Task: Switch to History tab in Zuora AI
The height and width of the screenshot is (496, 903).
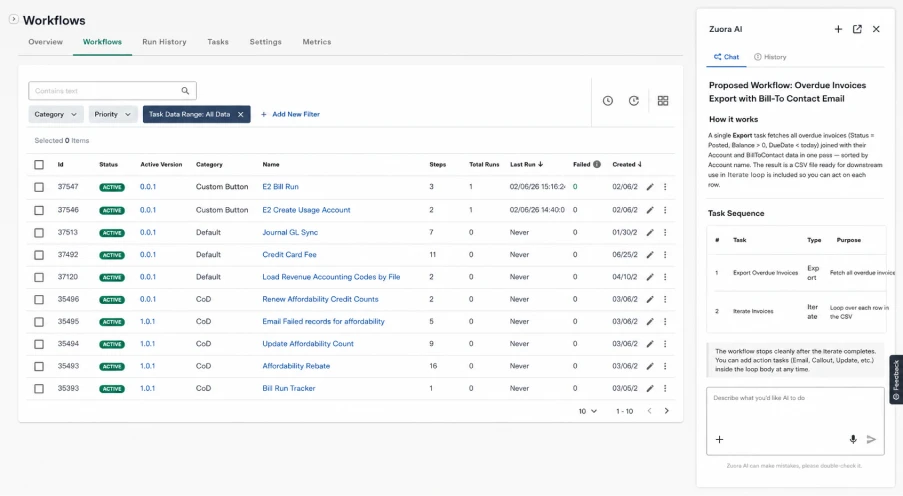Action: tap(770, 57)
